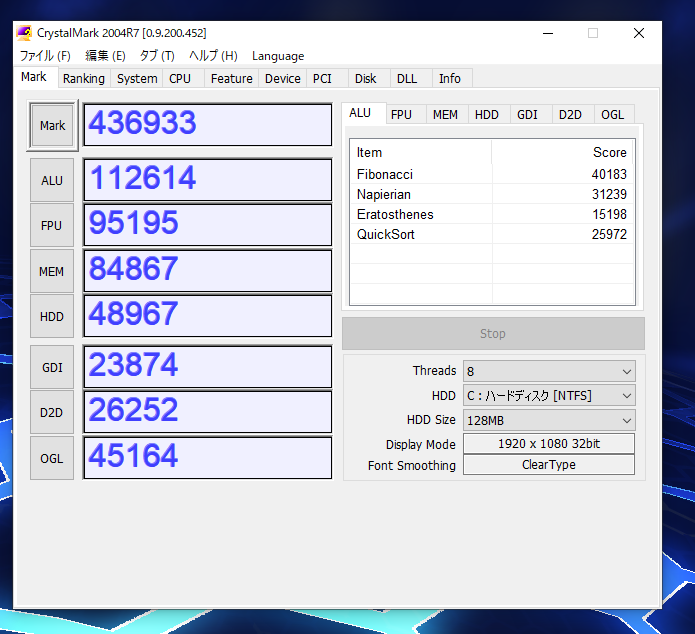695x634 pixels.
Task: Open the Language menu
Action: (x=278, y=56)
